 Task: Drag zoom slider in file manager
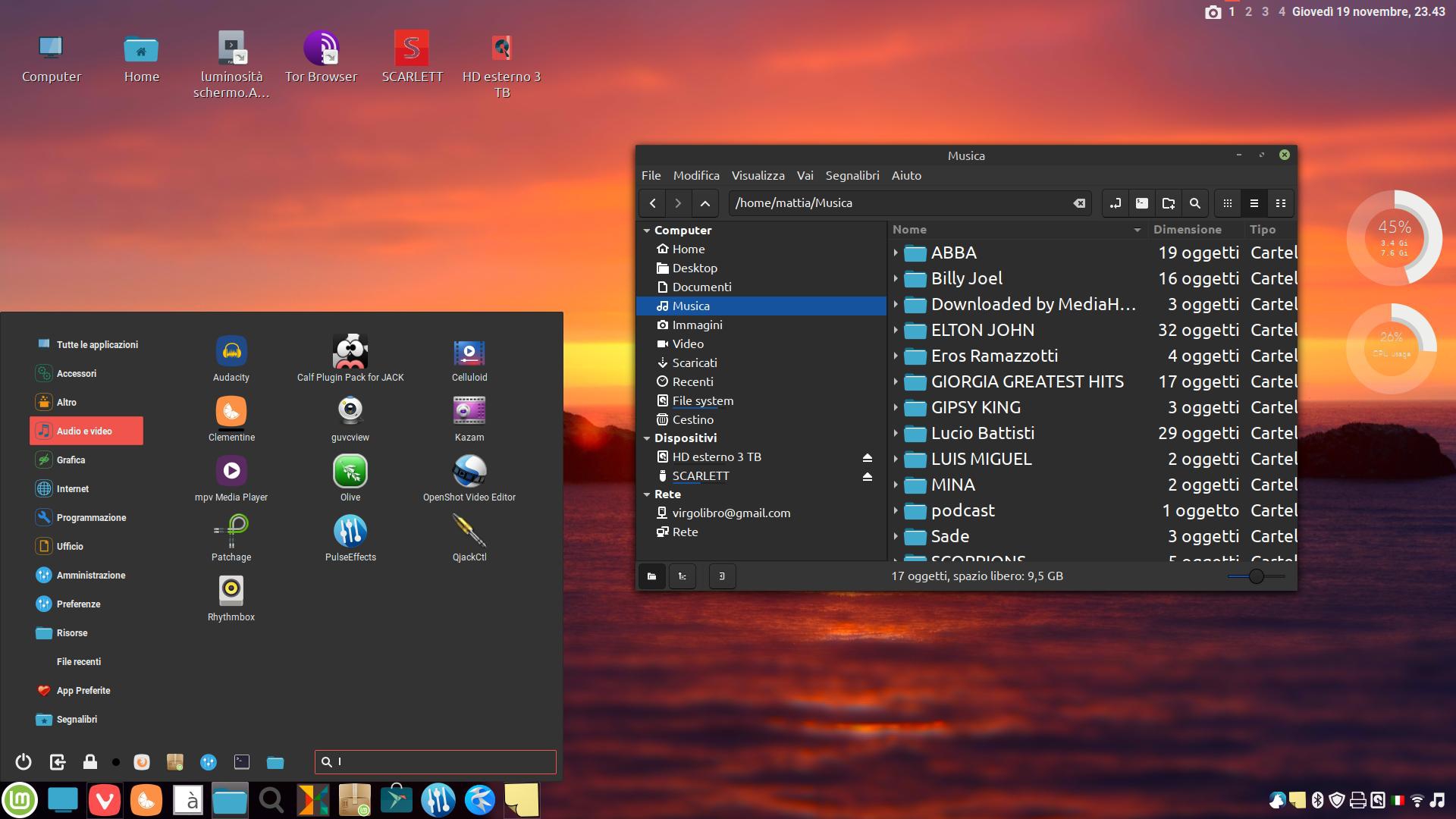1258,575
